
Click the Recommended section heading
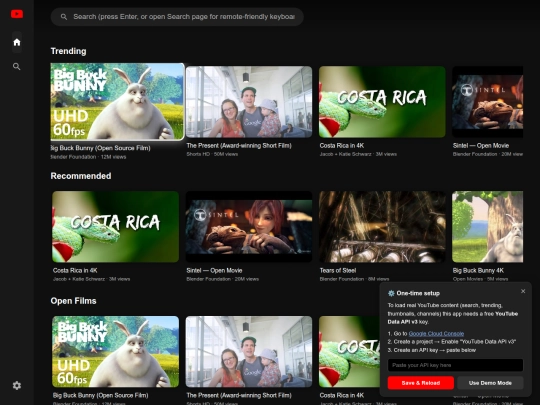(81, 176)
